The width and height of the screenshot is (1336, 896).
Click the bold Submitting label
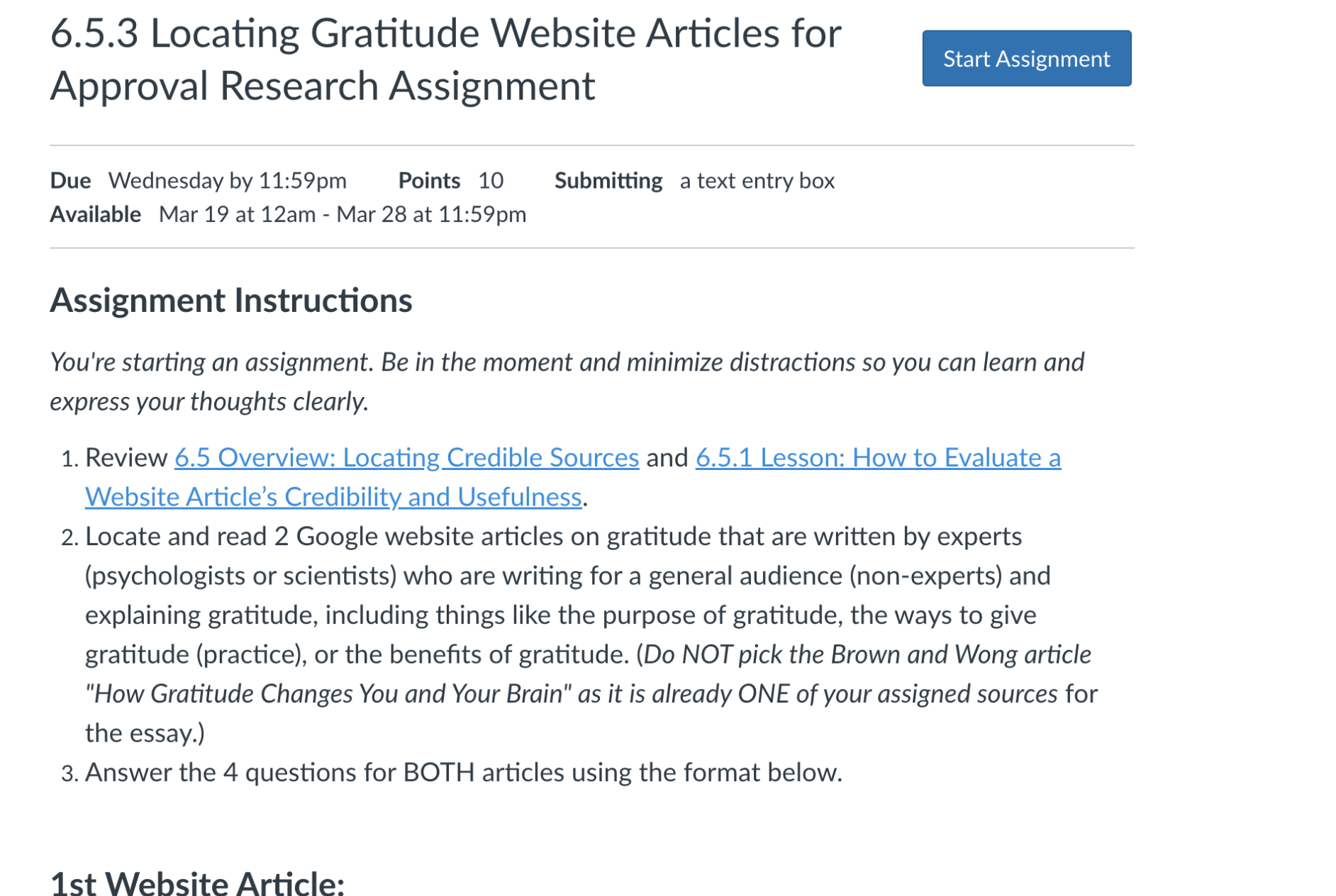608,181
